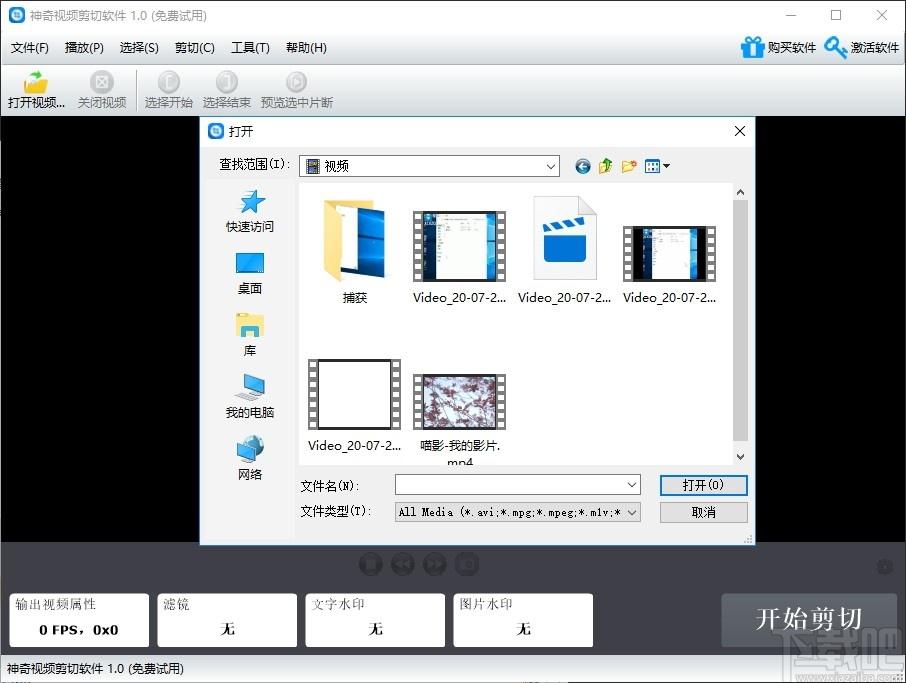Click the fast-forward playback control
The height and width of the screenshot is (683, 906).
435,563
